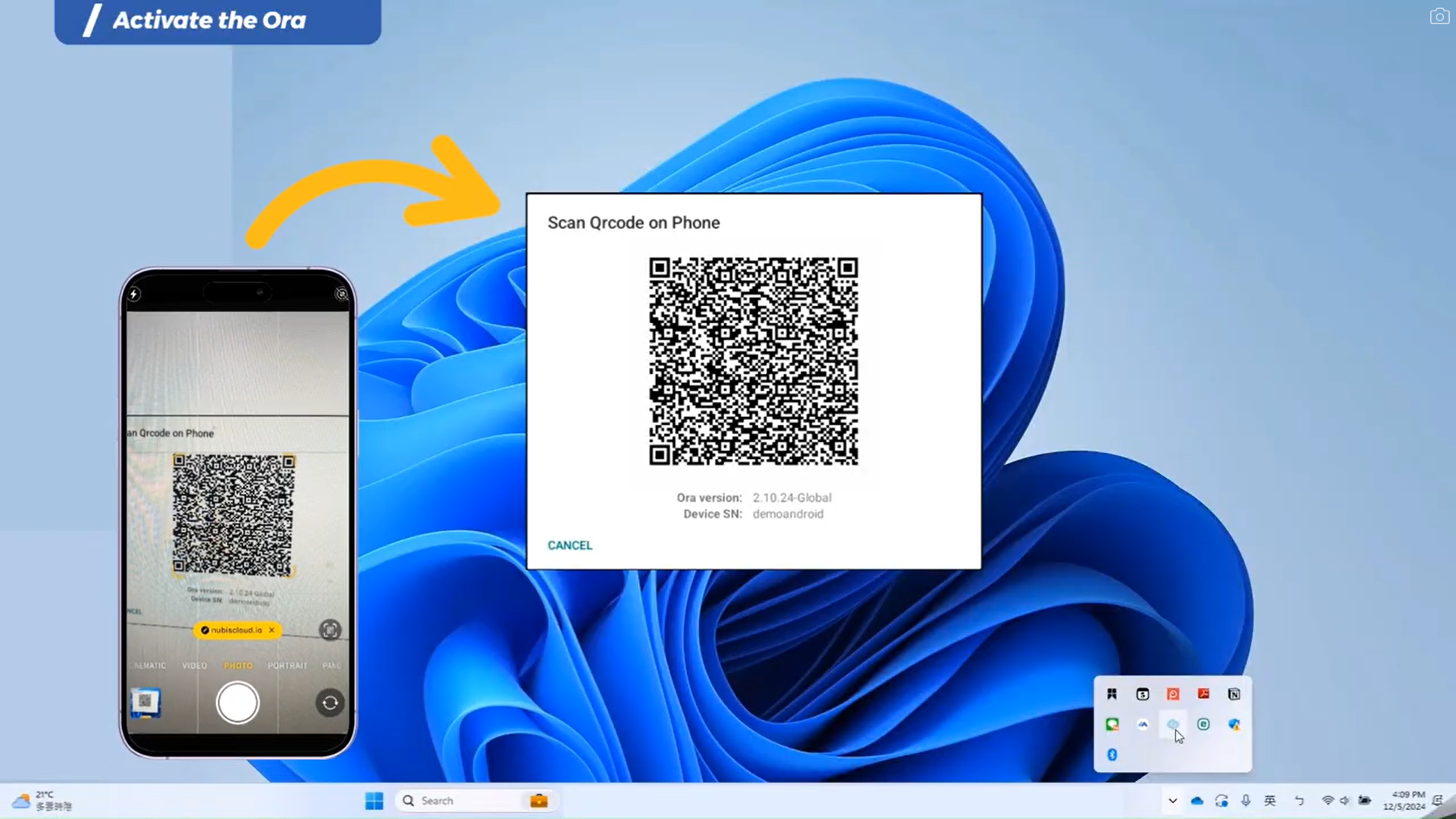This screenshot has height=819, width=1456.
Task: Open the Windows Security tray icon
Action: tap(1234, 725)
